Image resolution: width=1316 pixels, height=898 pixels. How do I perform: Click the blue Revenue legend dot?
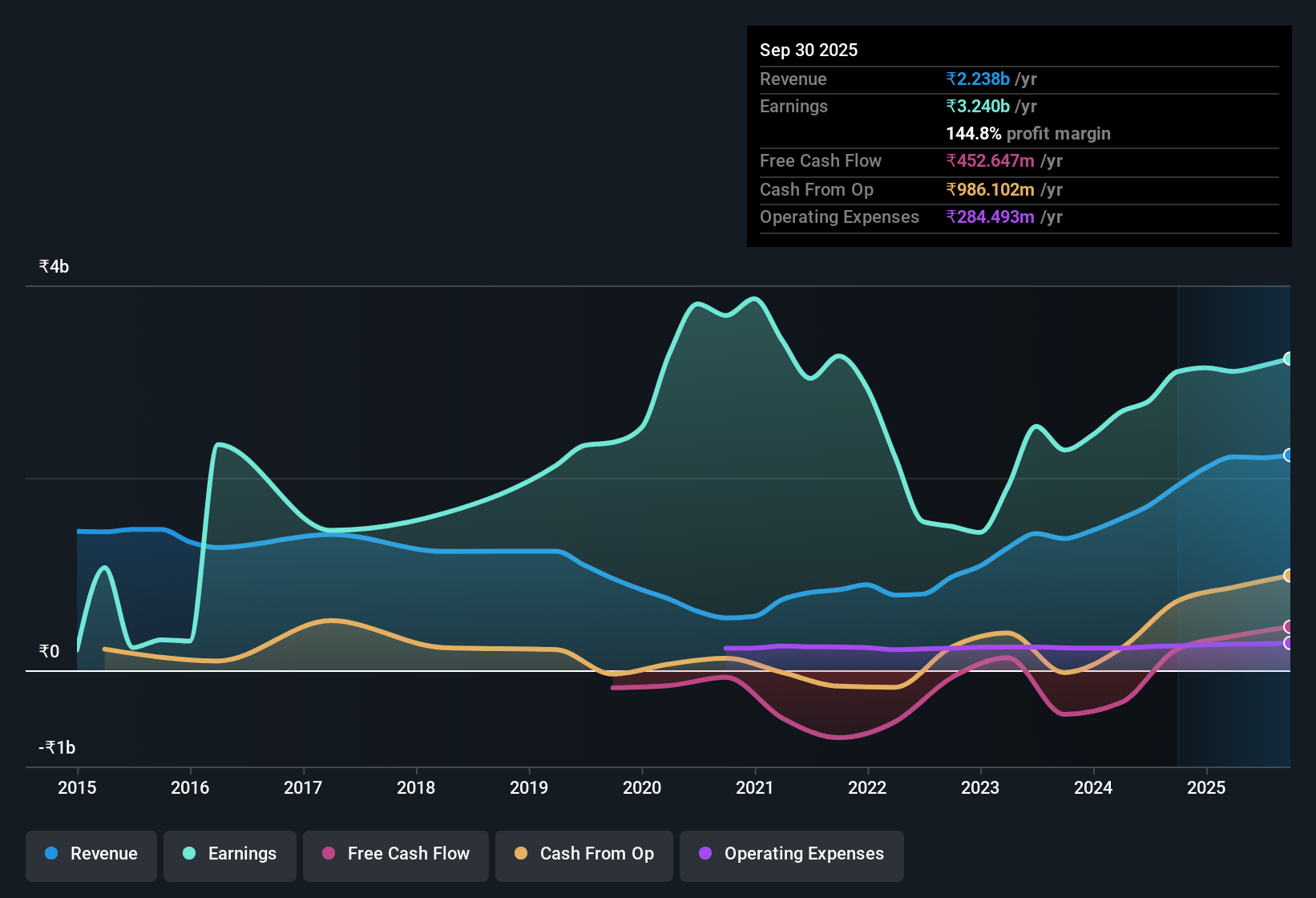click(x=50, y=854)
